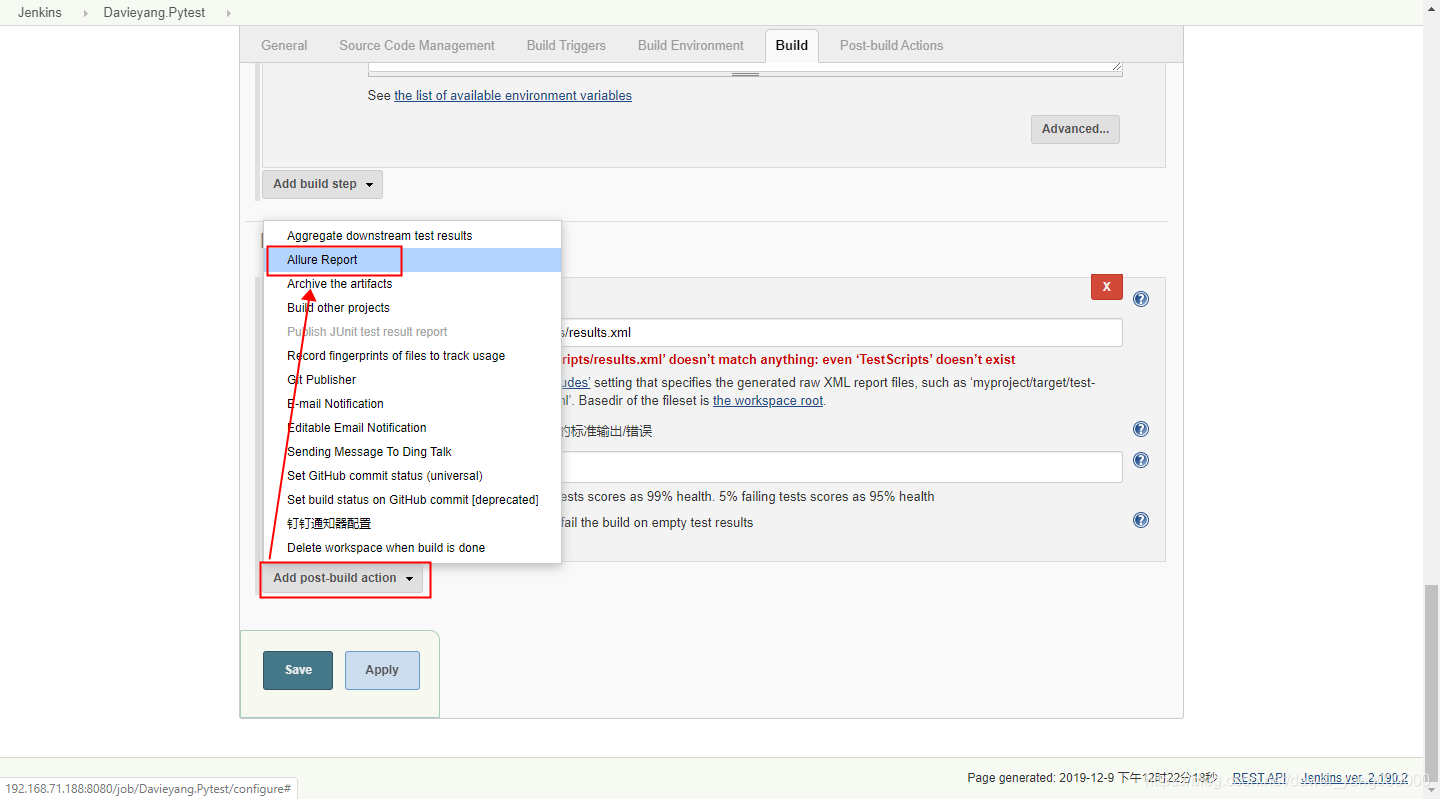Switch to Source Code Management tab
Screen dimensions: 1440x799
coord(417,45)
